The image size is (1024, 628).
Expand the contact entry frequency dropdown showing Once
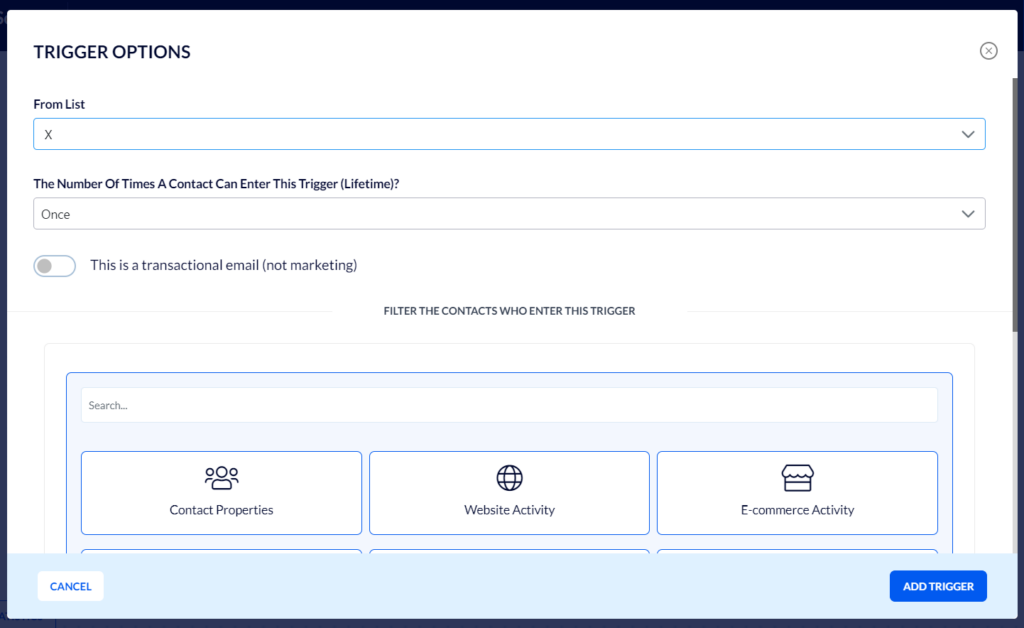[x=509, y=214]
